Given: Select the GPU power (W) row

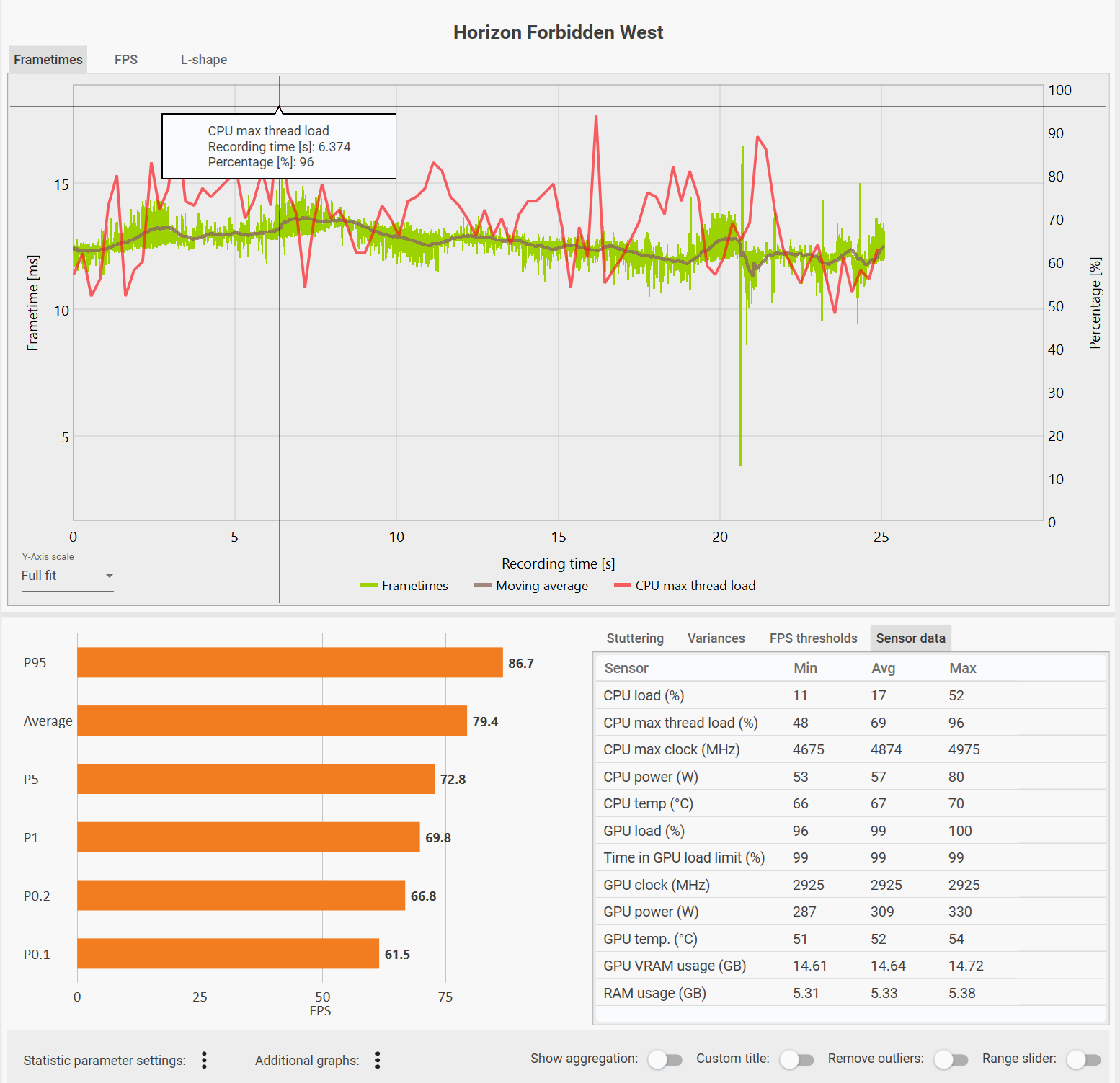Looking at the screenshot, I should 850,912.
